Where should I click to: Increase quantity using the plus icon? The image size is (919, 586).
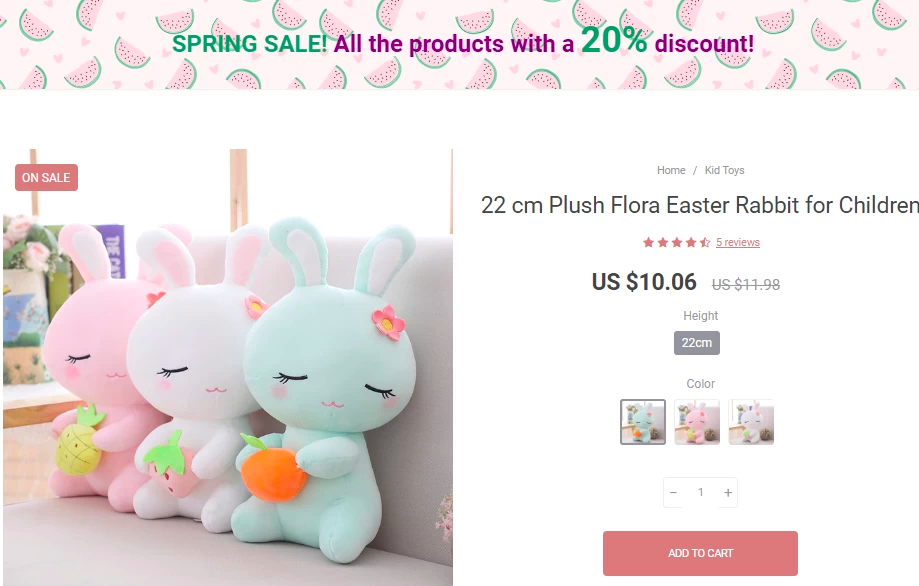click(x=727, y=492)
